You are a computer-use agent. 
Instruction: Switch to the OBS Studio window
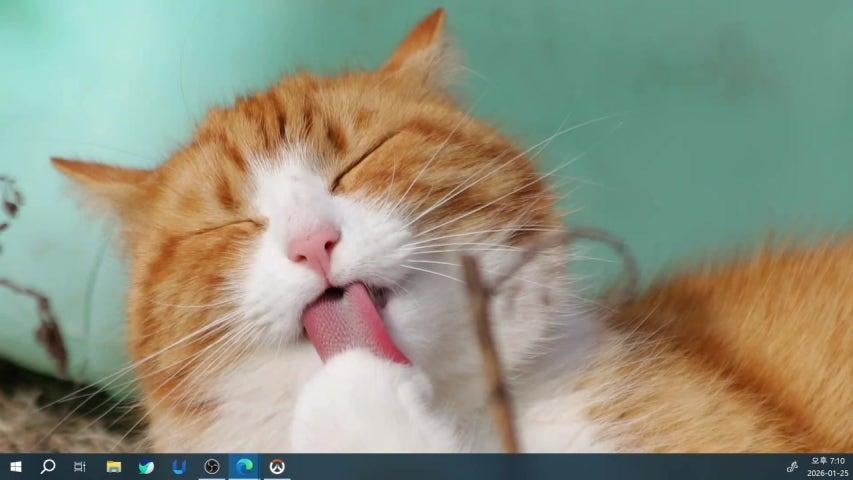coord(212,467)
